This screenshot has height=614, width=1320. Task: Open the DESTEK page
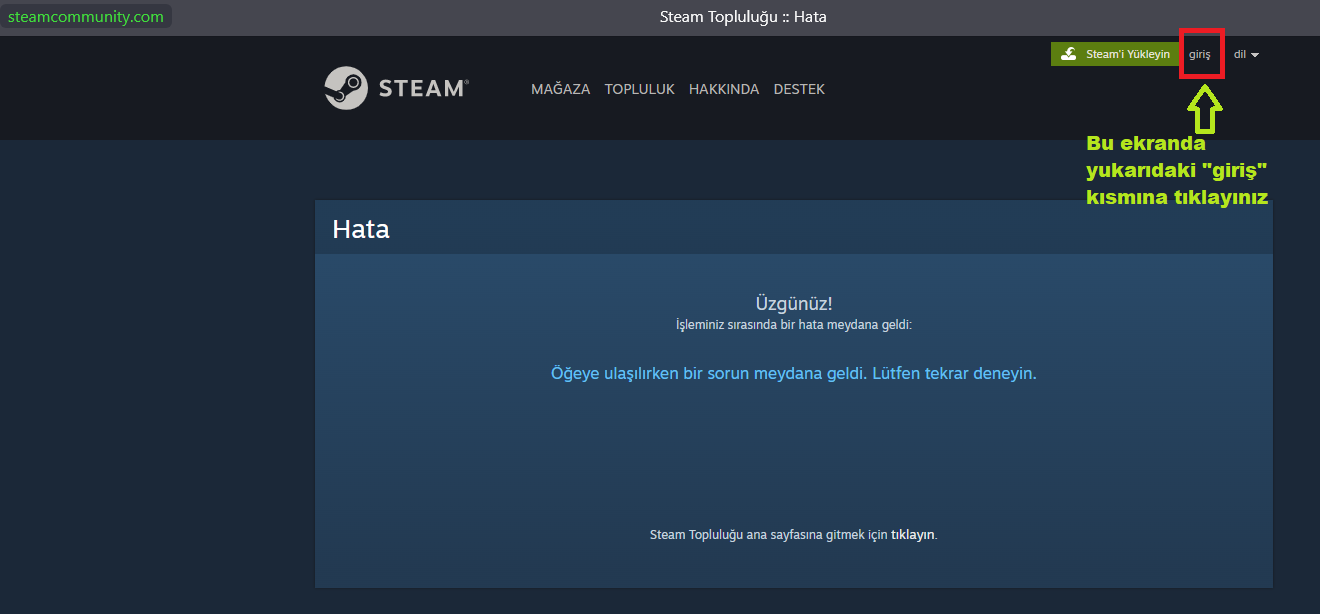[x=799, y=89]
